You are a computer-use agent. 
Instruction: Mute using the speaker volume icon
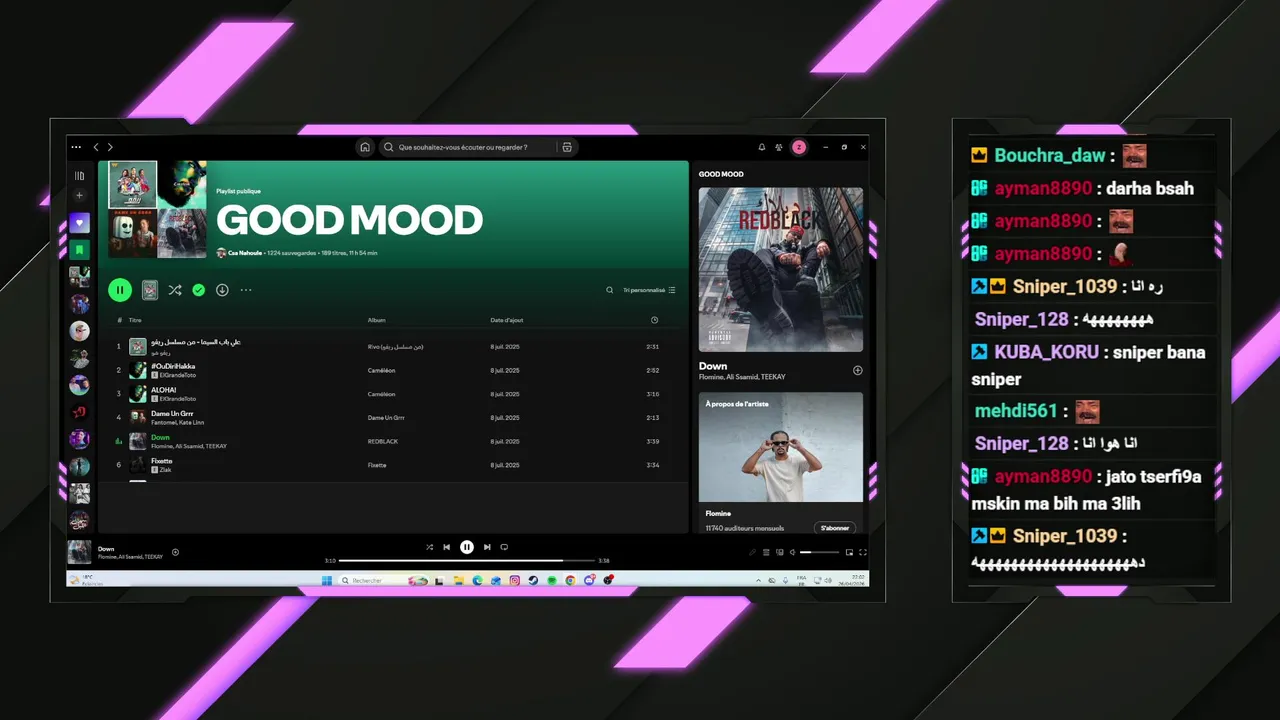click(793, 552)
